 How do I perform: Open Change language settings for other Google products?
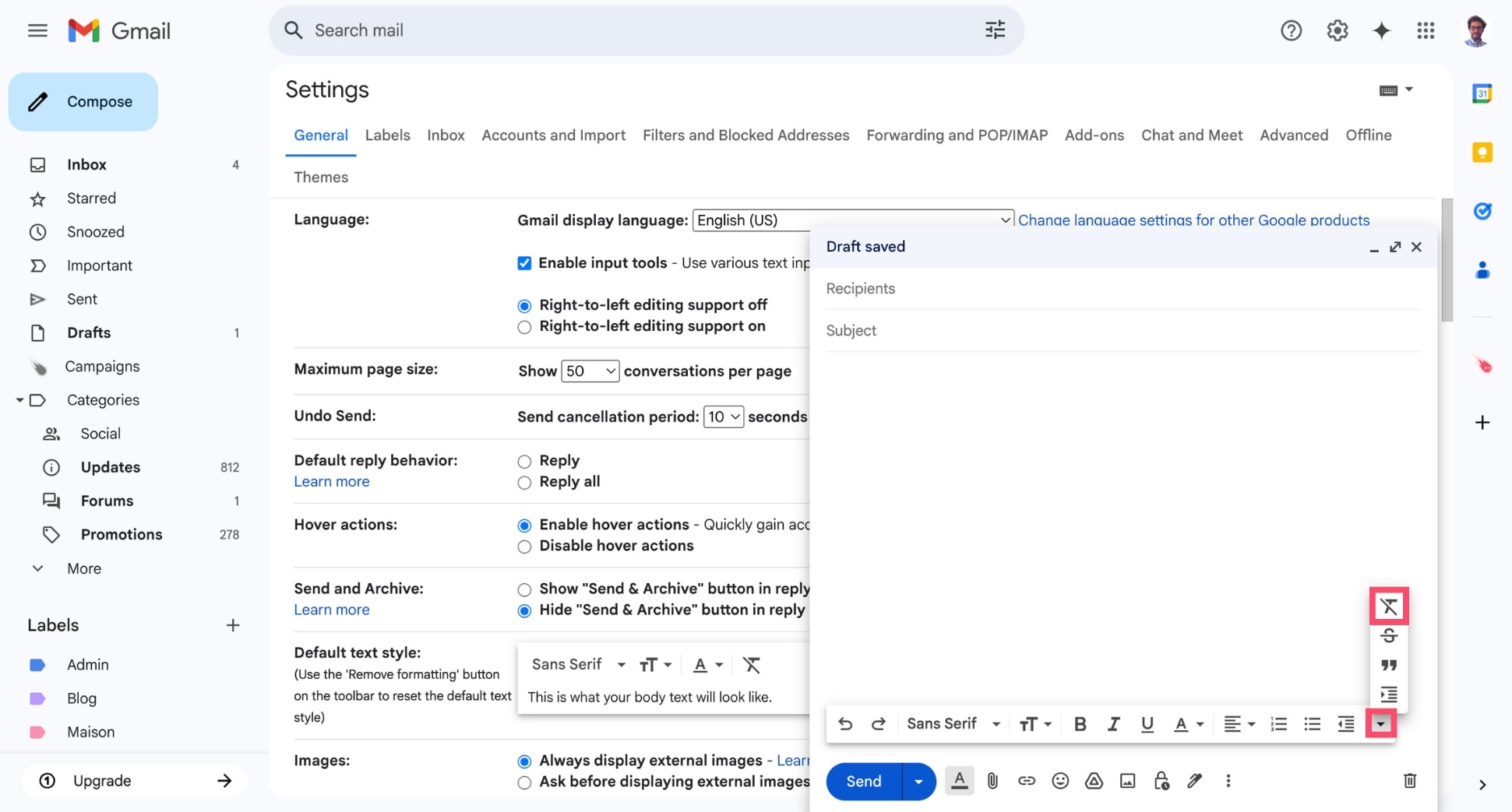[1193, 220]
